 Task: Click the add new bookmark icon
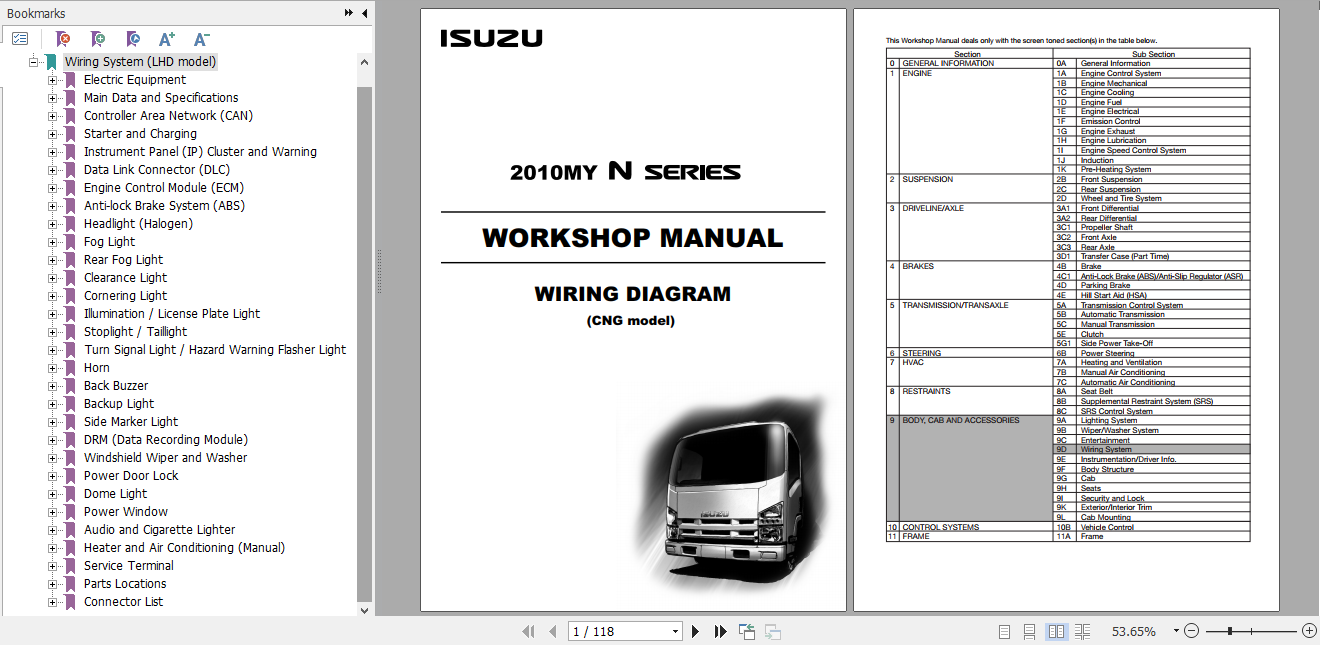pos(97,39)
